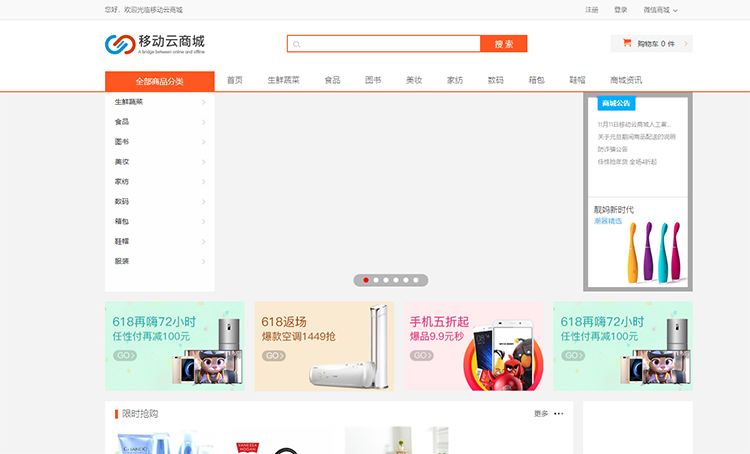This screenshot has height=454, width=750.
Task: Select the fourth carousel indicator dot
Action: 396,280
